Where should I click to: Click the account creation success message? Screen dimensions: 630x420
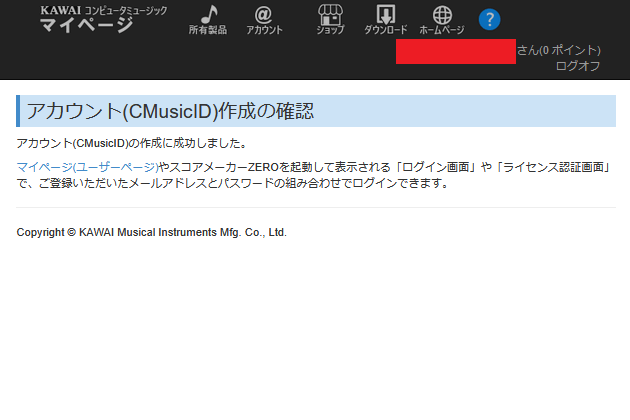(132, 144)
